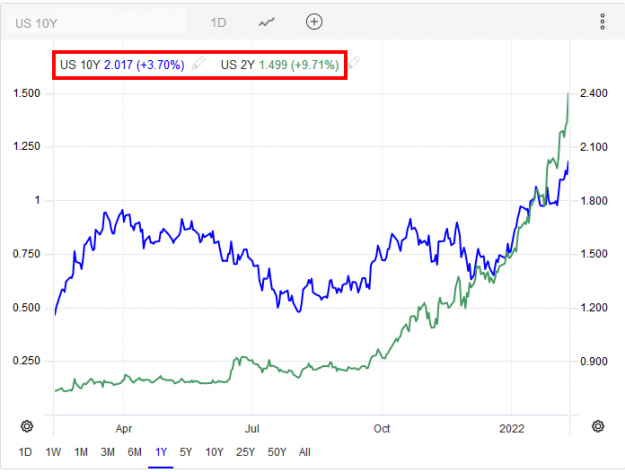Screen dimensions: 625x472
Task: Select the 6M time range
Action: [134, 452]
